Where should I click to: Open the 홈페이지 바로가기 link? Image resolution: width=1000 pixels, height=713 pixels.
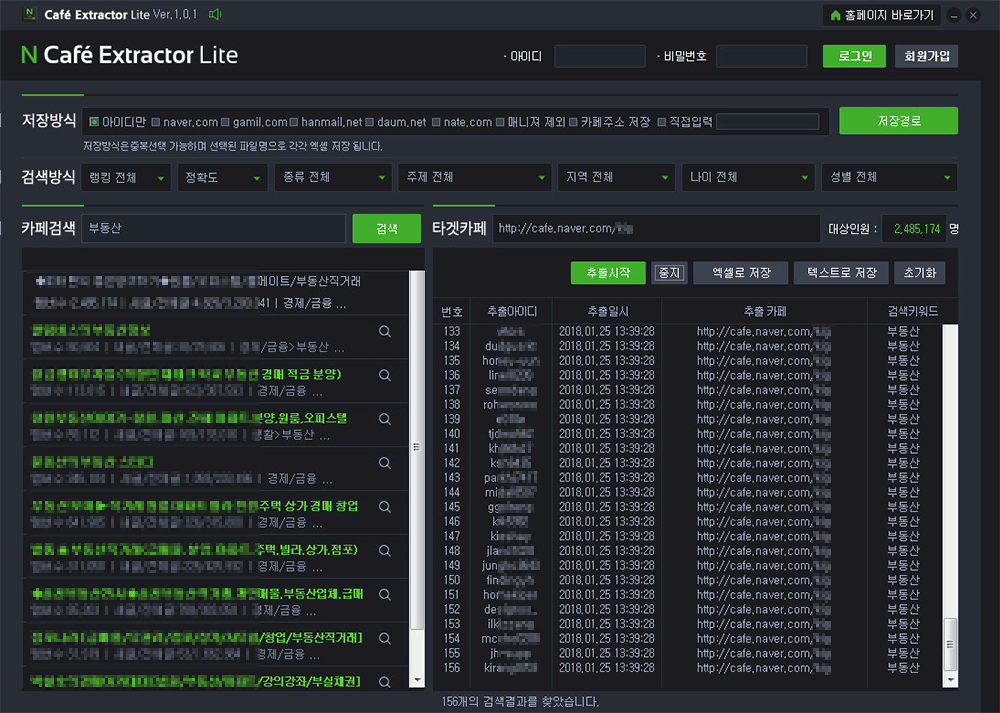point(883,15)
